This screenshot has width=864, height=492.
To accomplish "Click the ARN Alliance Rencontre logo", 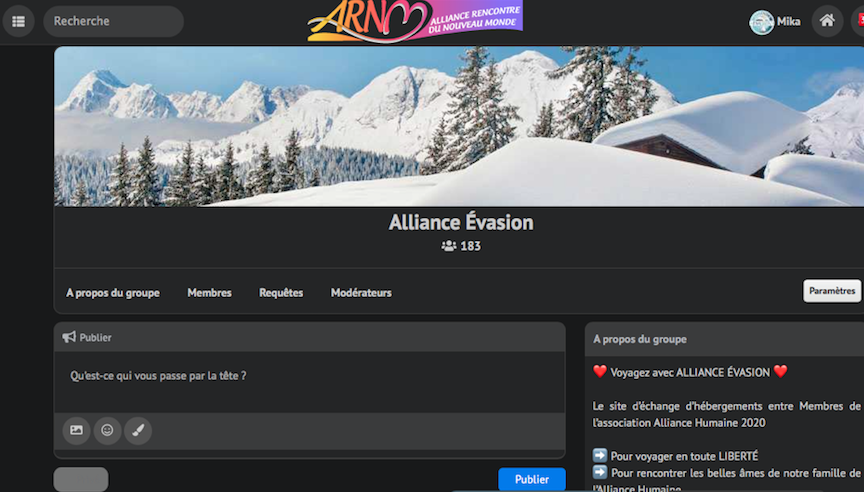I will [415, 21].
